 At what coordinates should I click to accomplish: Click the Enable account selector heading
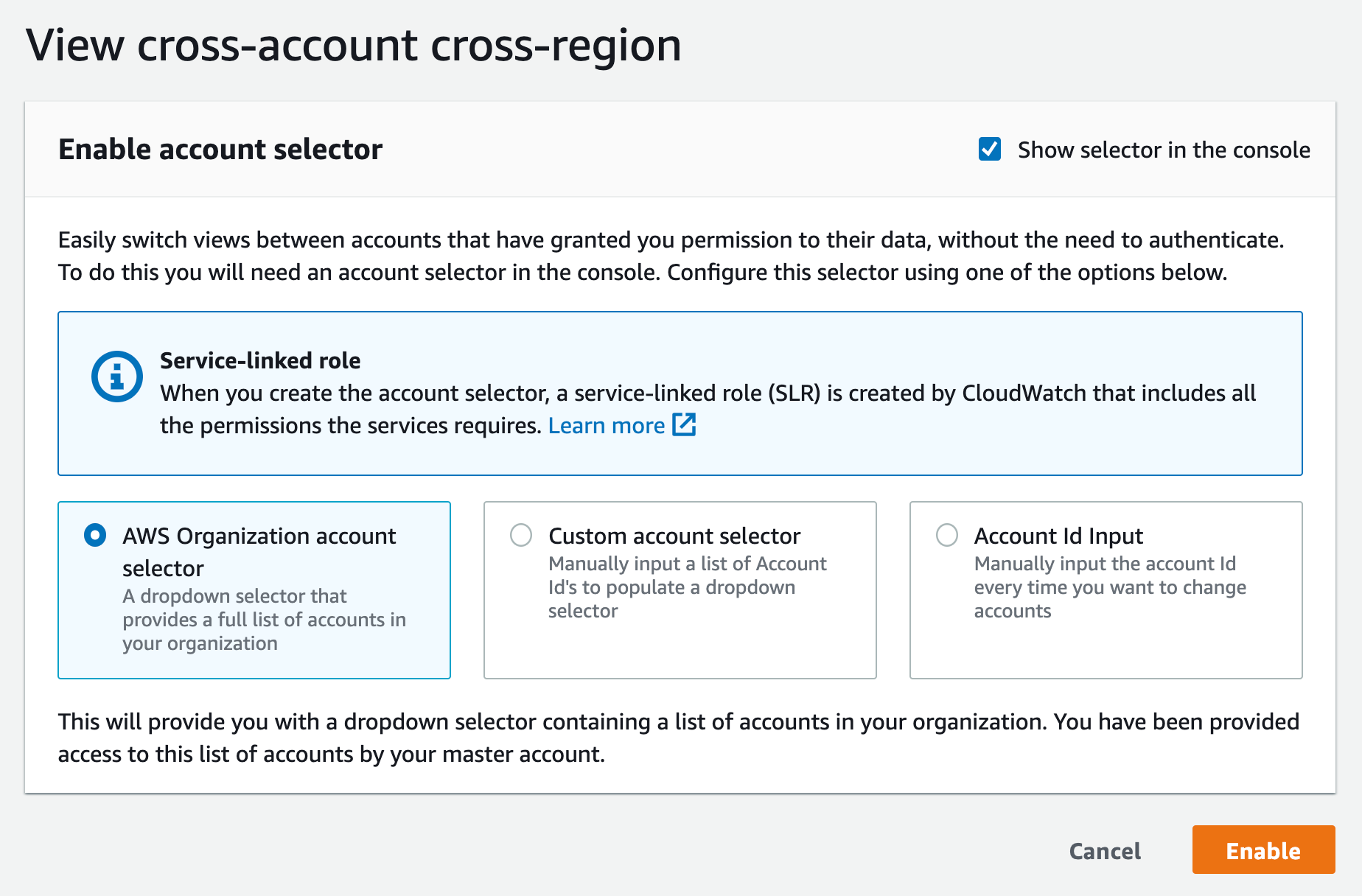point(220,149)
